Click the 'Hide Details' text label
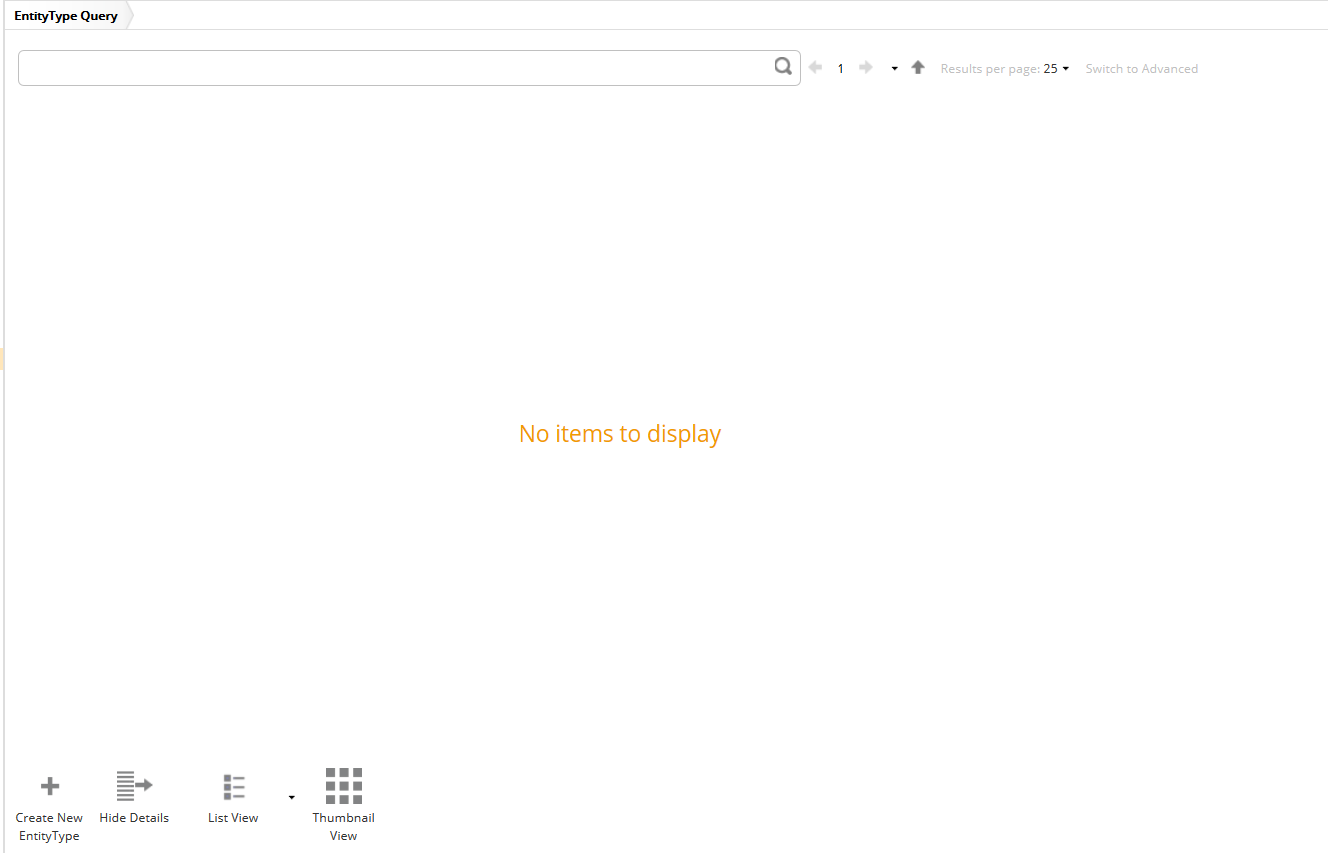The height and width of the screenshot is (853, 1328). pos(134,818)
